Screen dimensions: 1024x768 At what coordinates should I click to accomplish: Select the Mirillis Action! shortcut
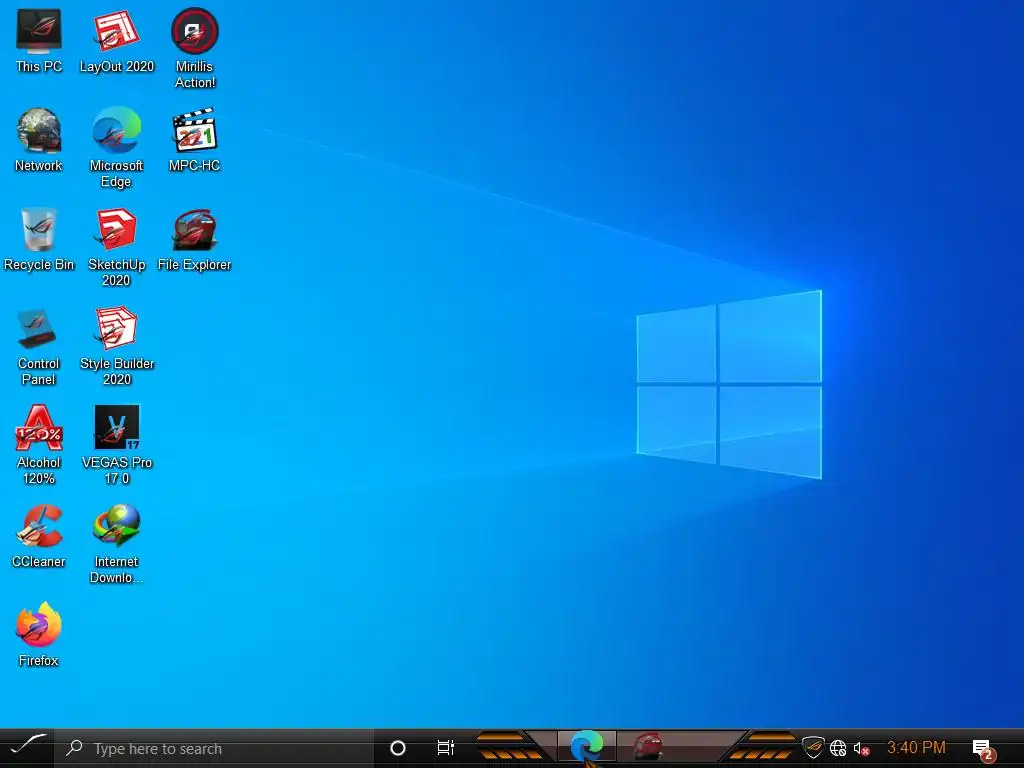pos(195,49)
